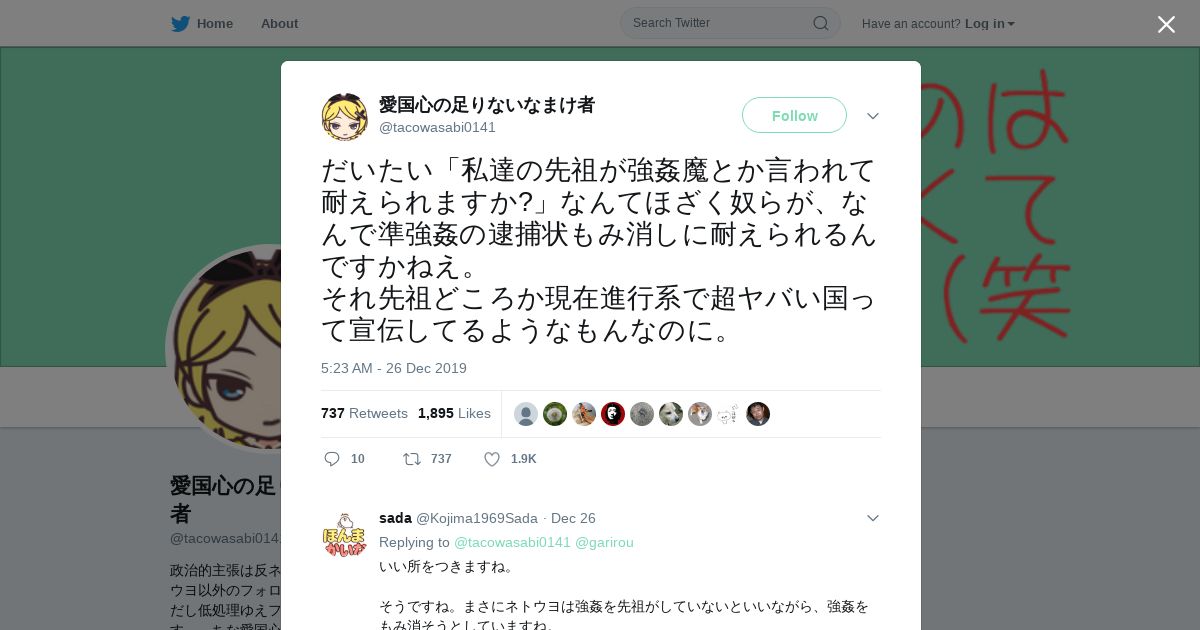Screen dimensions: 1200x630
Task: Click the Twitter bird Home icon
Action: (180, 23)
